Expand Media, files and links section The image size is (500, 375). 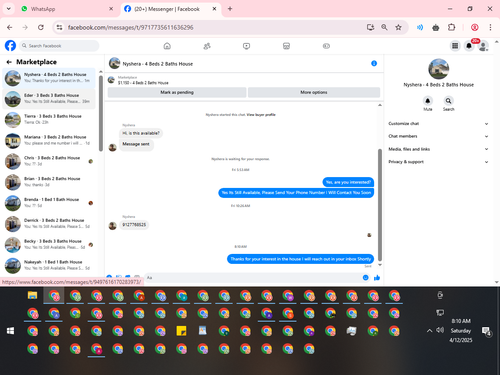[x=438, y=149]
